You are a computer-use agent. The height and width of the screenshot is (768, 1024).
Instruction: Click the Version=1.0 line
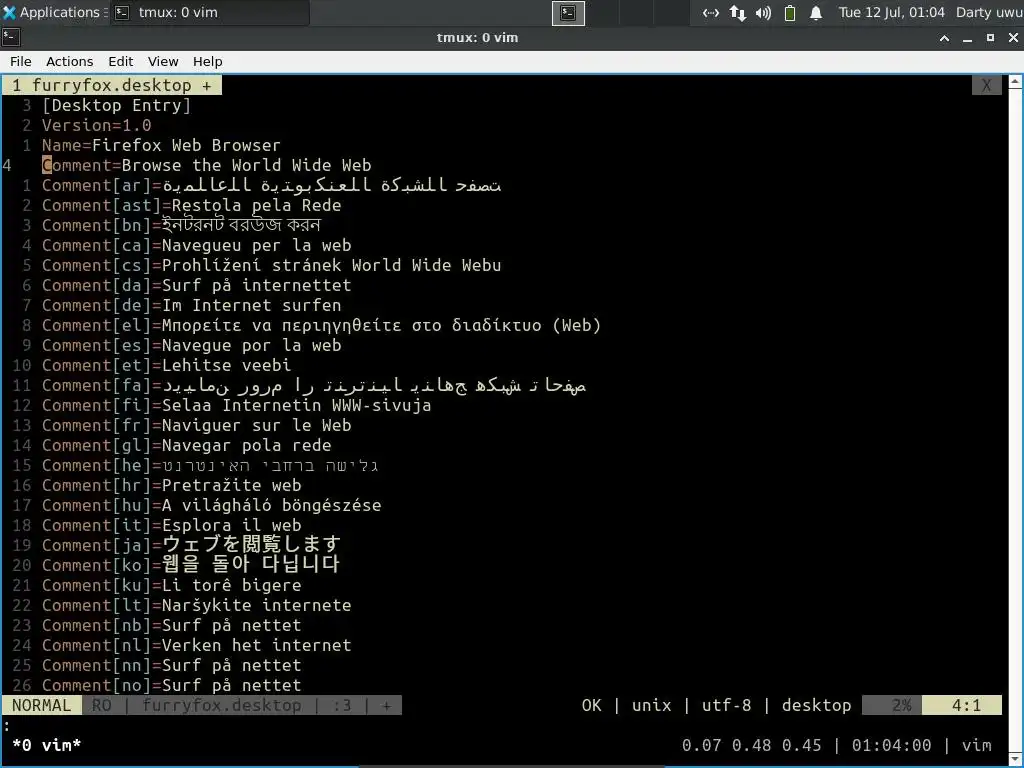[x=97, y=125]
